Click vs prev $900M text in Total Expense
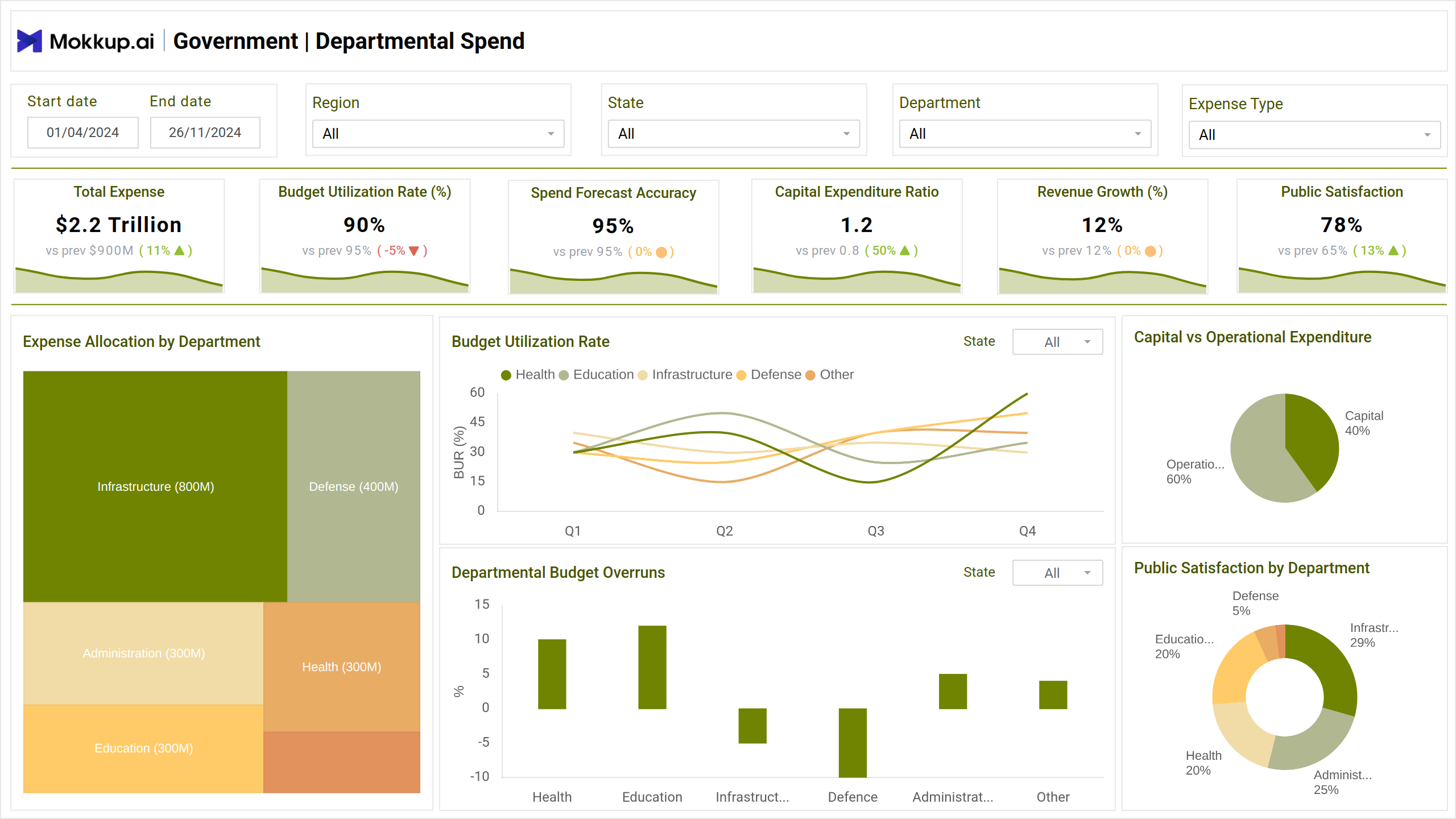The image size is (1456, 819). pos(89,251)
